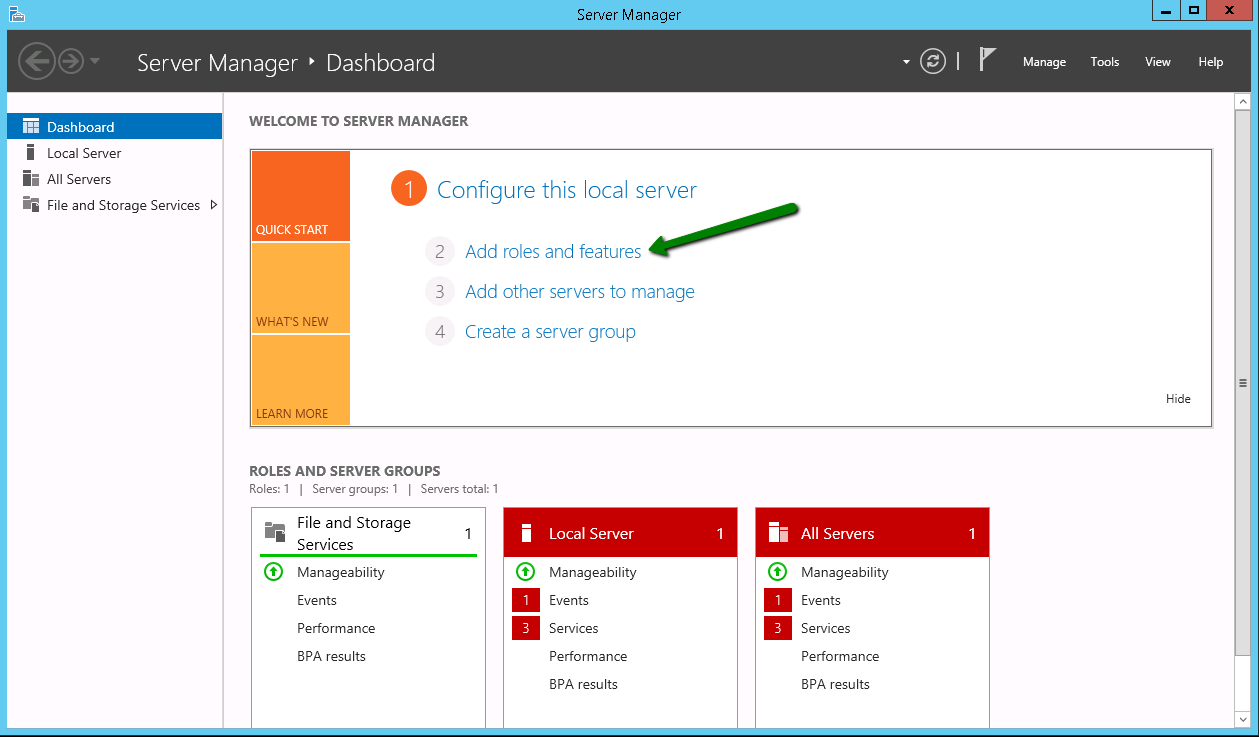Image resolution: width=1259 pixels, height=737 pixels.
Task: Open BPA results in File and Storage tile
Action: [x=331, y=656]
